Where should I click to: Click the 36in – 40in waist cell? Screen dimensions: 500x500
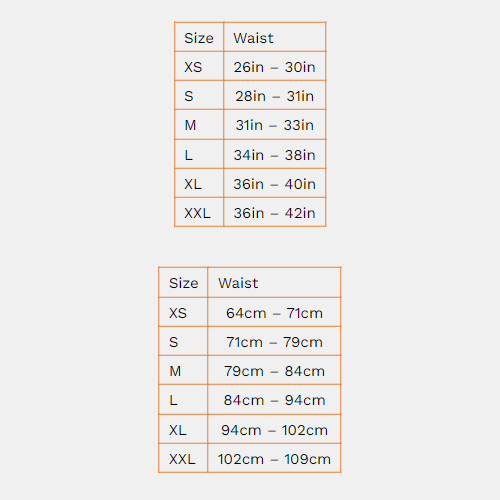coord(275,184)
